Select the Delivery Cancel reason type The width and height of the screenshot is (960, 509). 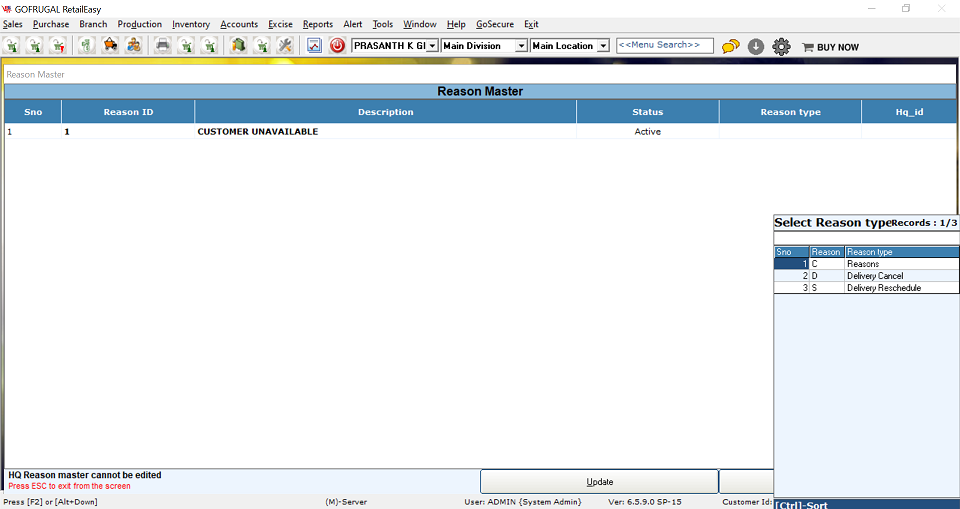[874, 276]
